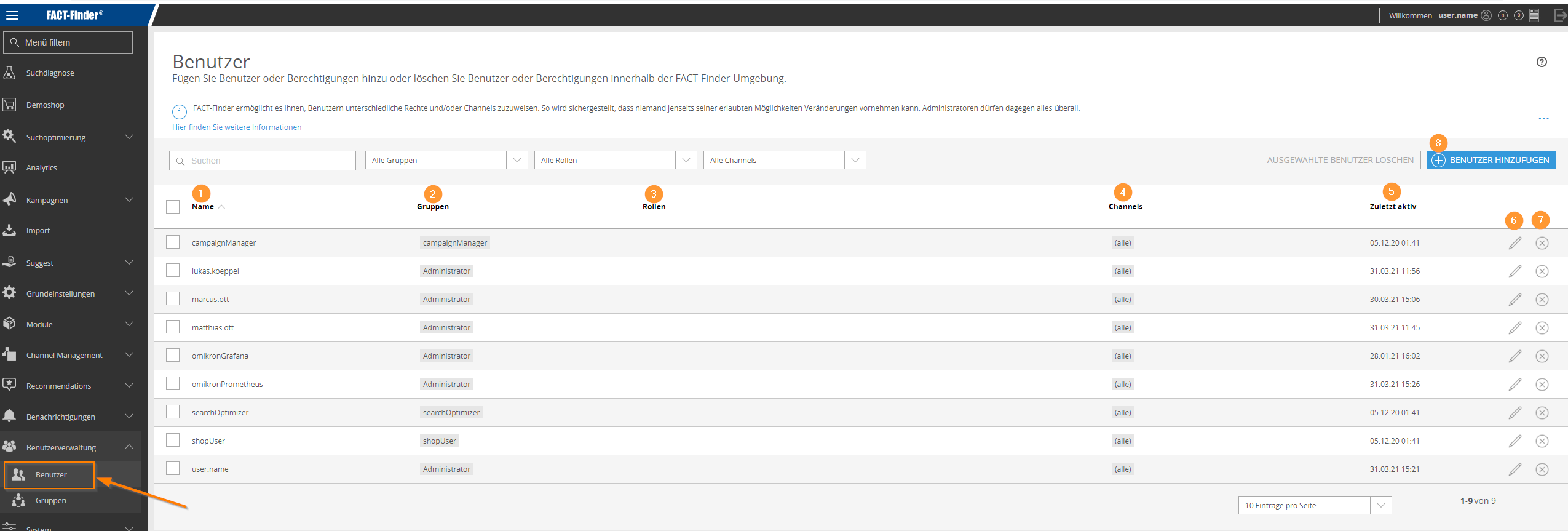Viewport: 1568px width, 531px height.
Task: Click the three-dot more options icon
Action: pos(1543,118)
